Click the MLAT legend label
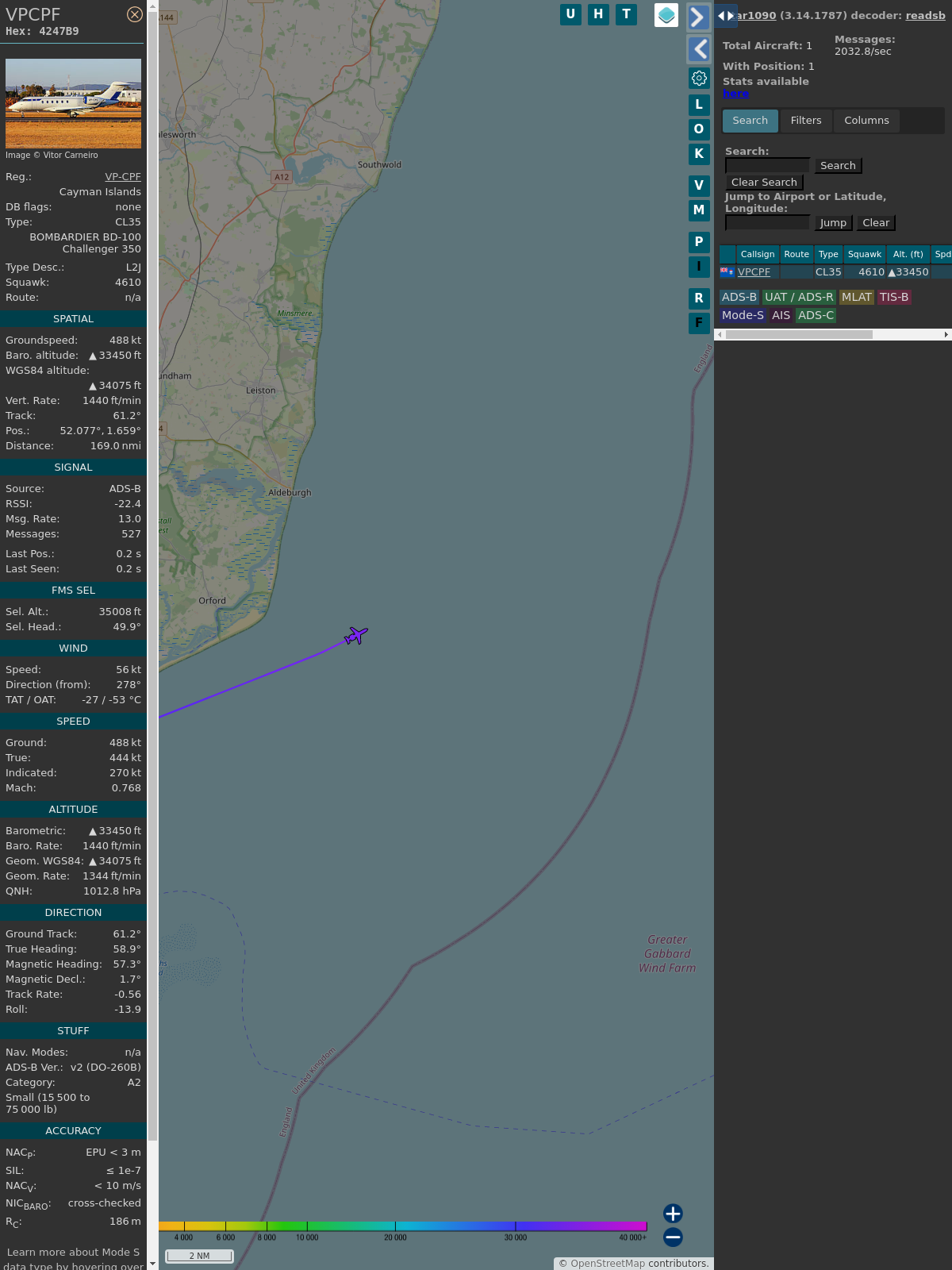 tap(857, 297)
